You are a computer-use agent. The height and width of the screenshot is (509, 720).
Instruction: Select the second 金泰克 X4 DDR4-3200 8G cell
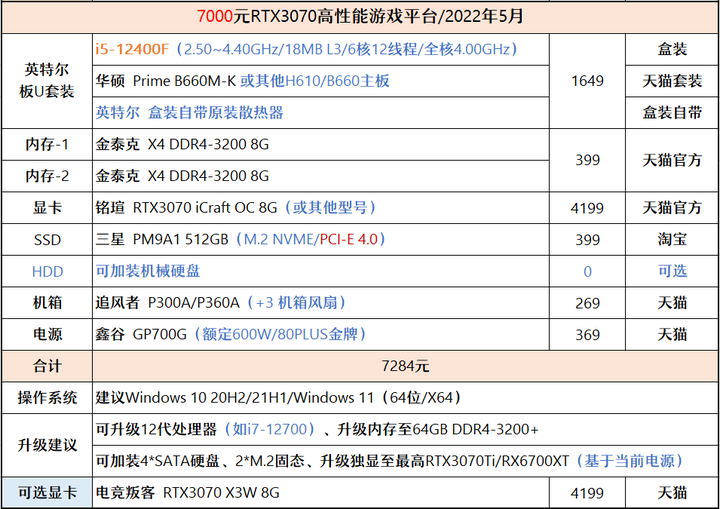tap(321, 176)
